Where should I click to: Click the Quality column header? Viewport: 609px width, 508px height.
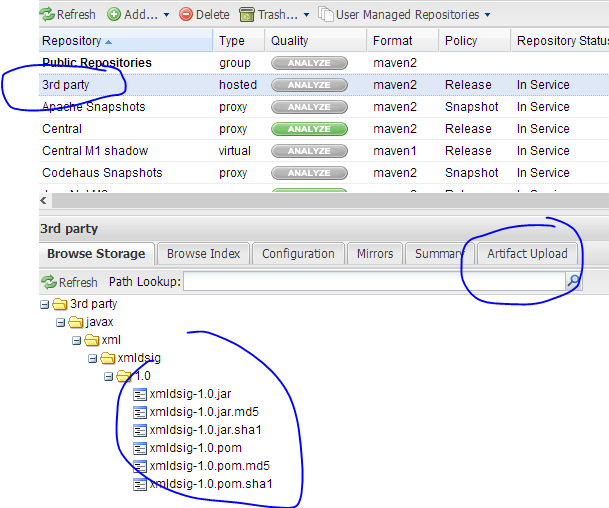(316, 40)
